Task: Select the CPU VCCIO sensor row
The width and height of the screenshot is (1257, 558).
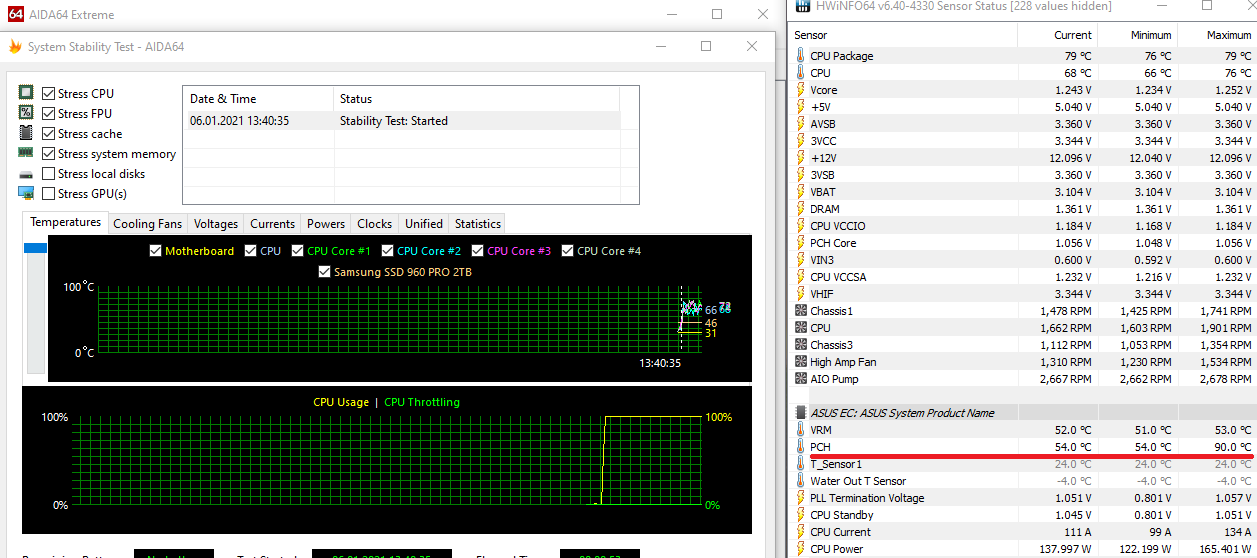Action: pos(1023,226)
